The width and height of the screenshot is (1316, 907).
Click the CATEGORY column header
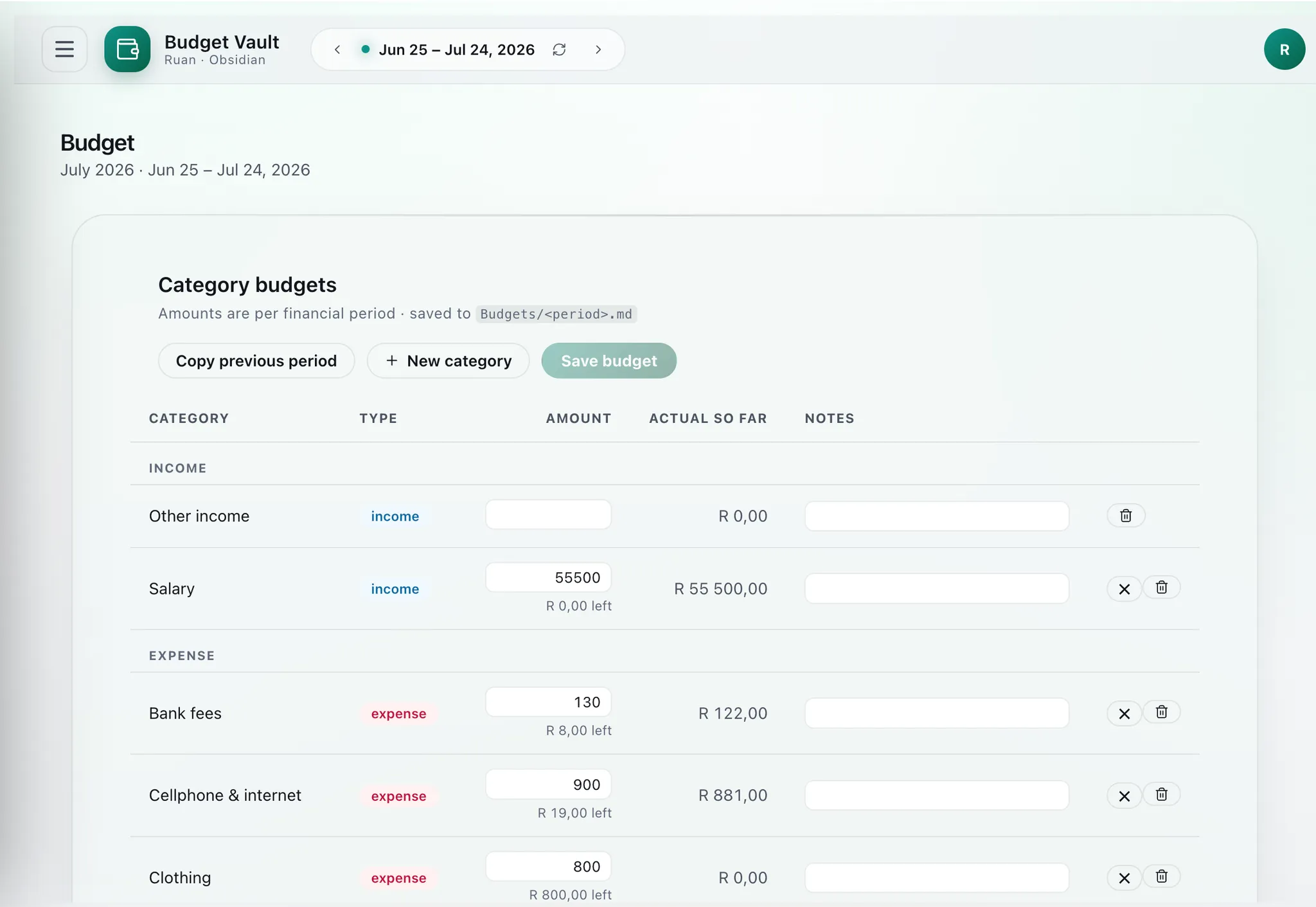189,418
